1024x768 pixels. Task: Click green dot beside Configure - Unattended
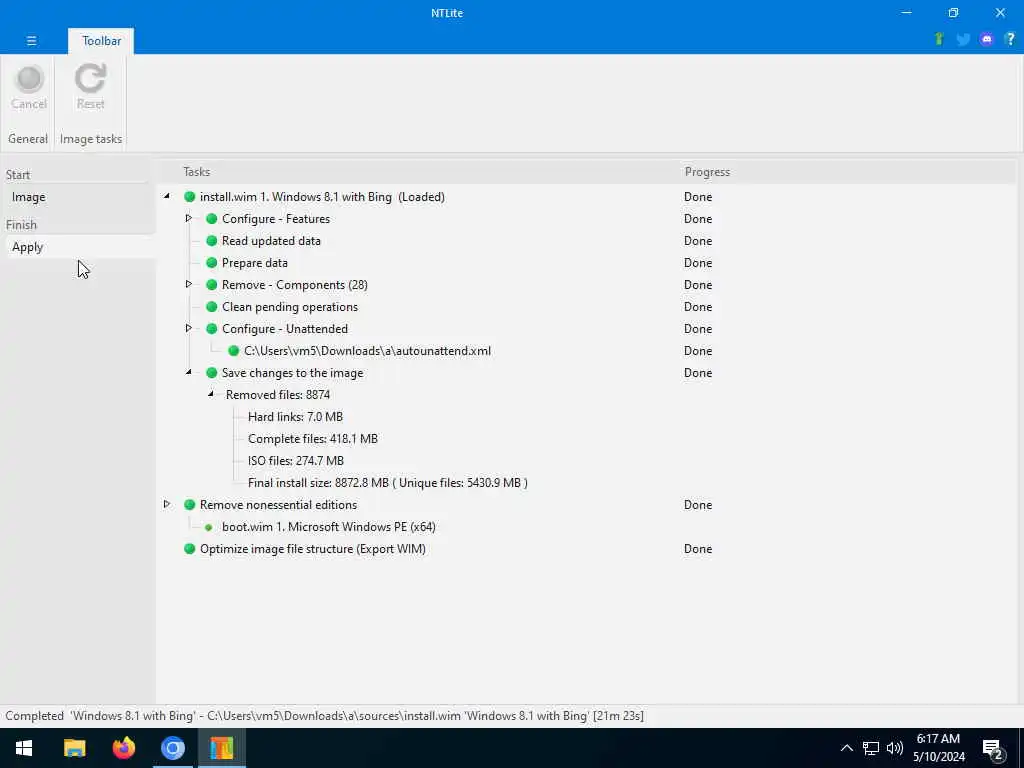pyautogui.click(x=212, y=328)
